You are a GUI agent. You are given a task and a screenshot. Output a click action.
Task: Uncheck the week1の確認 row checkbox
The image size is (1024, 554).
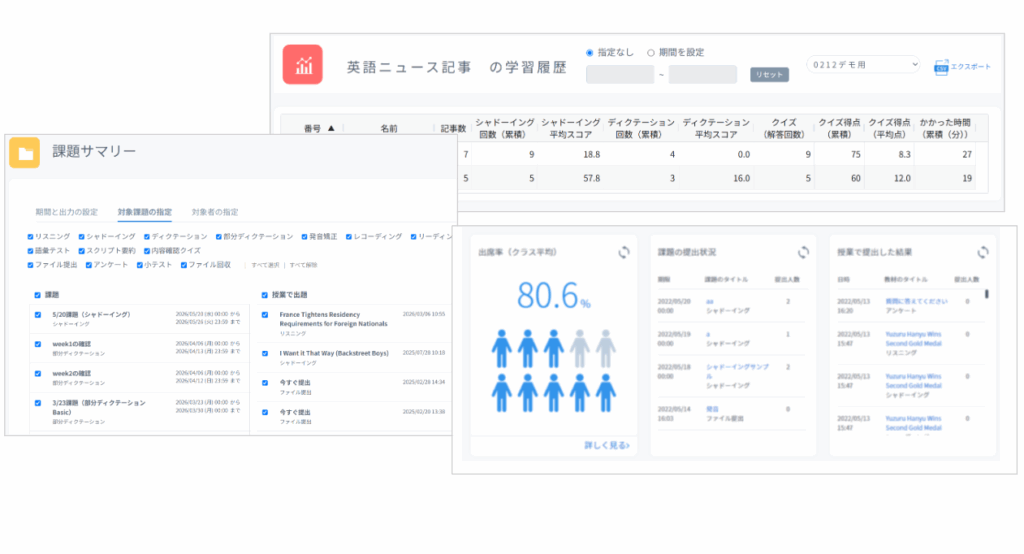tap(38, 344)
